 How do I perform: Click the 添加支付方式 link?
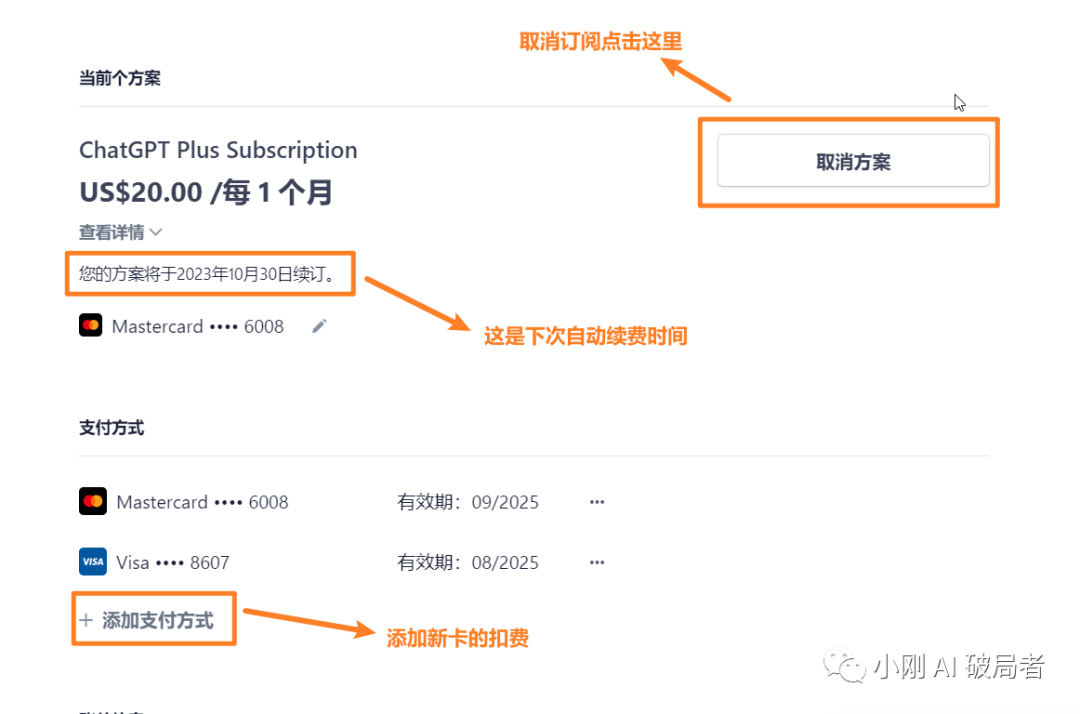[x=158, y=620]
